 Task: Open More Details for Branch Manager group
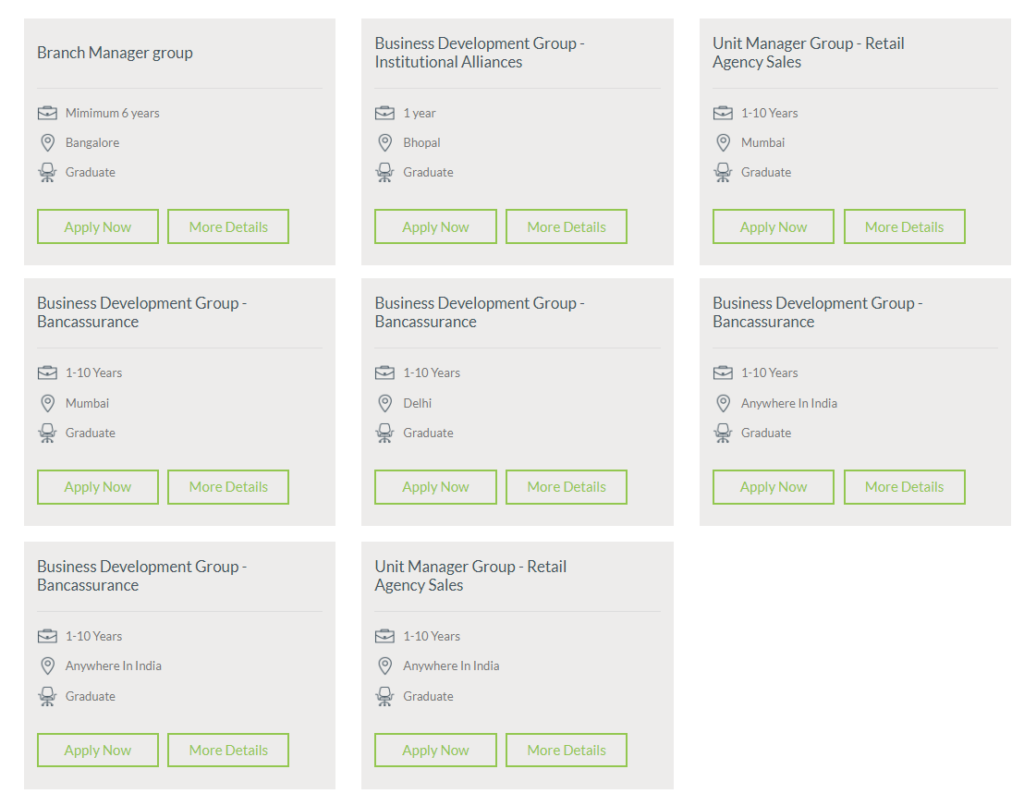pyautogui.click(x=228, y=227)
